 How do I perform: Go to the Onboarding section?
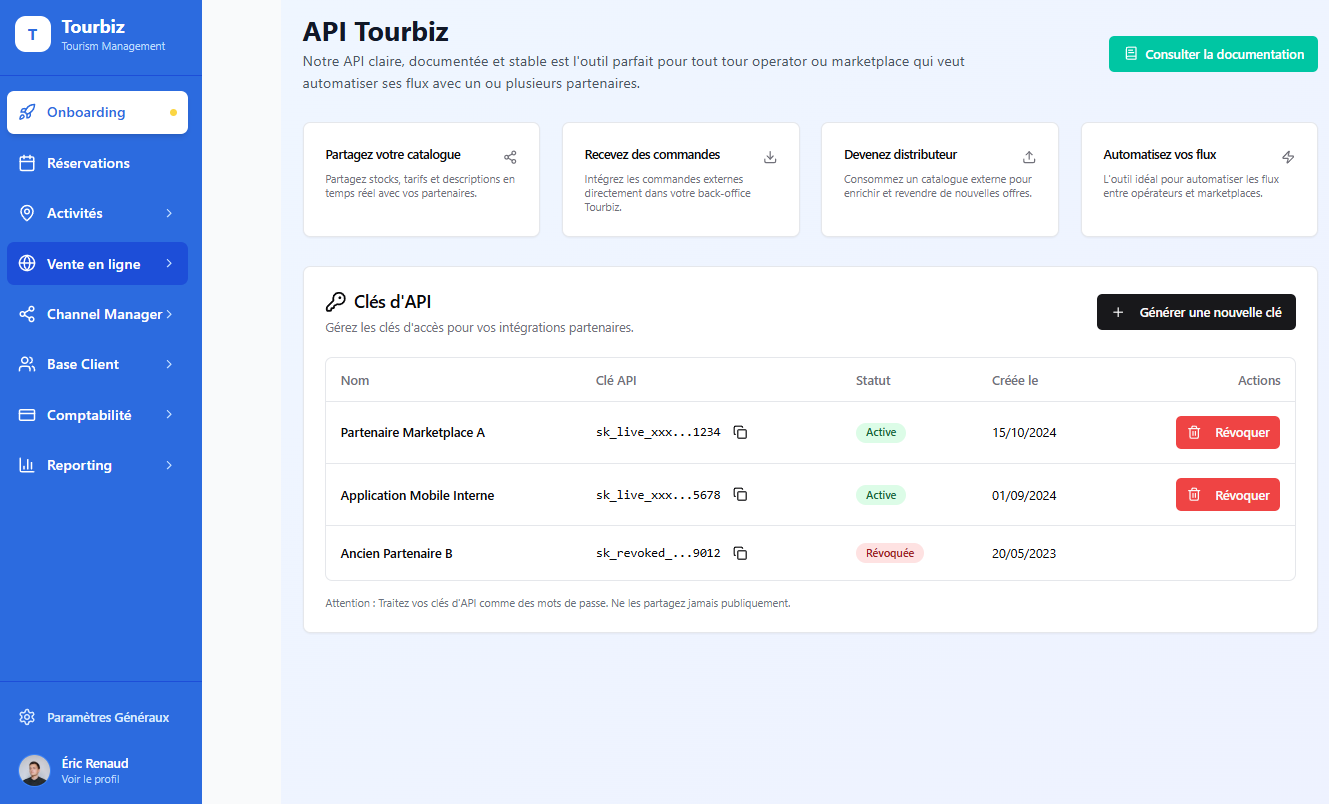(86, 112)
